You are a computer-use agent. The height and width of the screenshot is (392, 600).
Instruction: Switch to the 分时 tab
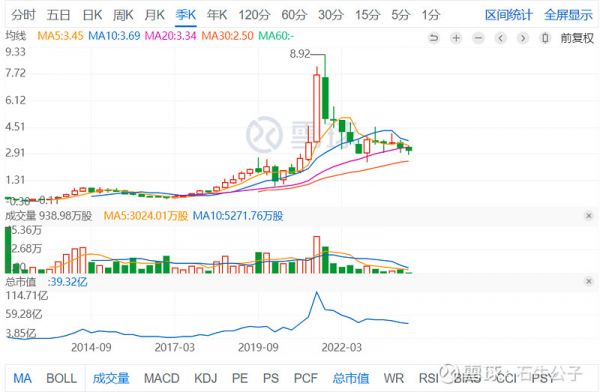(23, 15)
